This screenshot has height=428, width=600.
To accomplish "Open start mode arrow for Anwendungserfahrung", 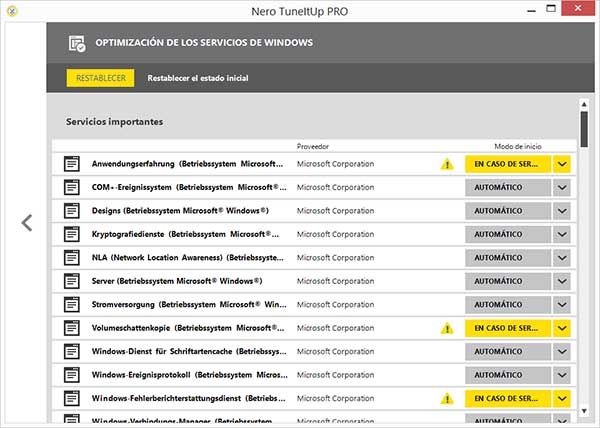I will point(562,164).
